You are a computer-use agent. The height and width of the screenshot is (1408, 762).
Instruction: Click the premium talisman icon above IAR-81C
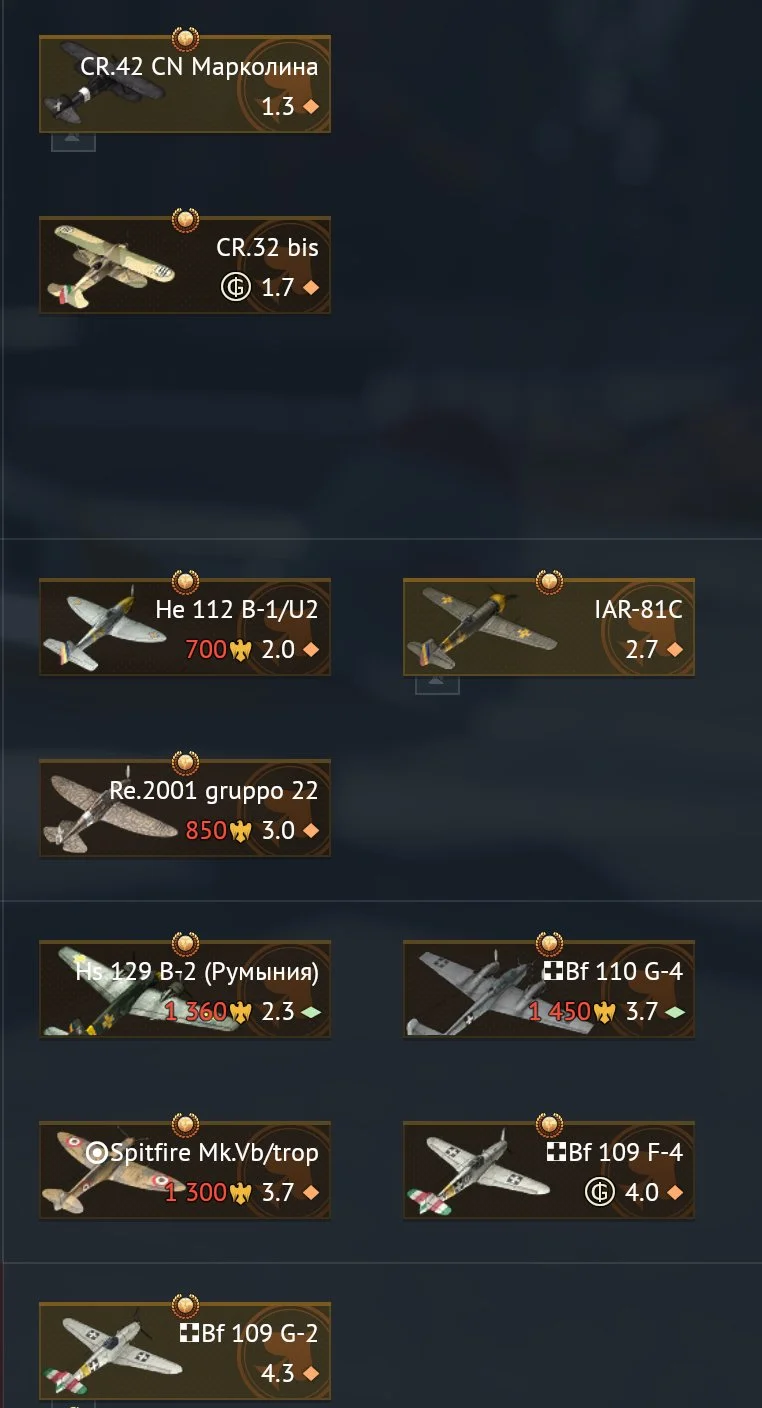coord(549,581)
